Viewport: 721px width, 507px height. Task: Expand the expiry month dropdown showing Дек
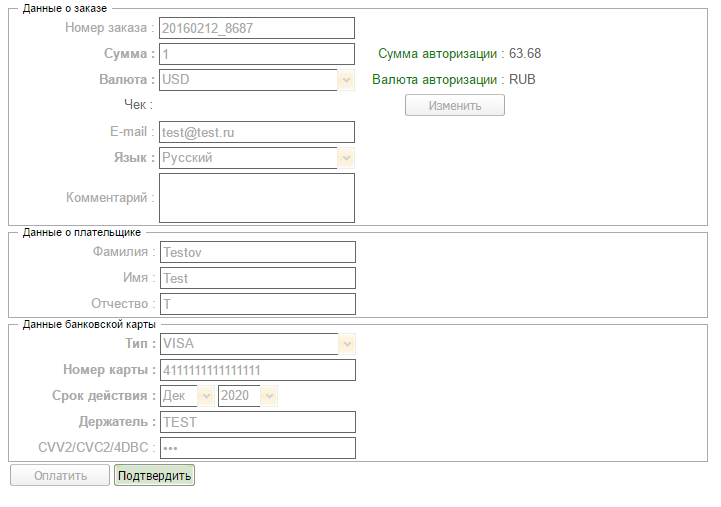(187, 396)
